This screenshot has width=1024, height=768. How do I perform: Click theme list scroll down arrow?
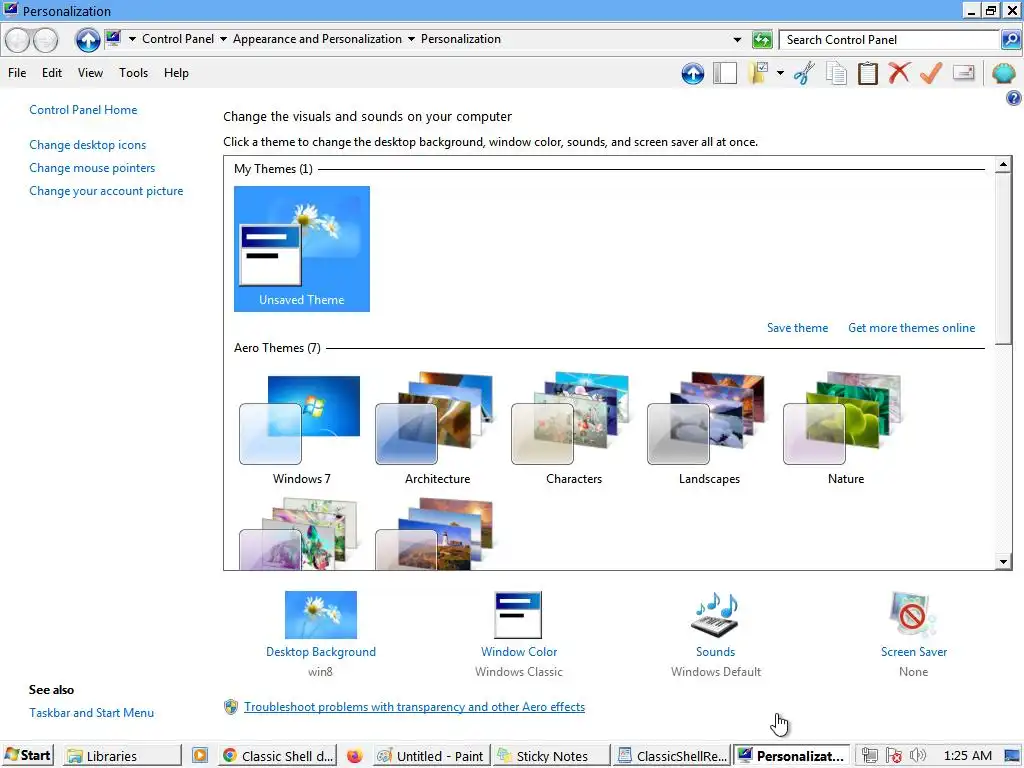(1004, 562)
